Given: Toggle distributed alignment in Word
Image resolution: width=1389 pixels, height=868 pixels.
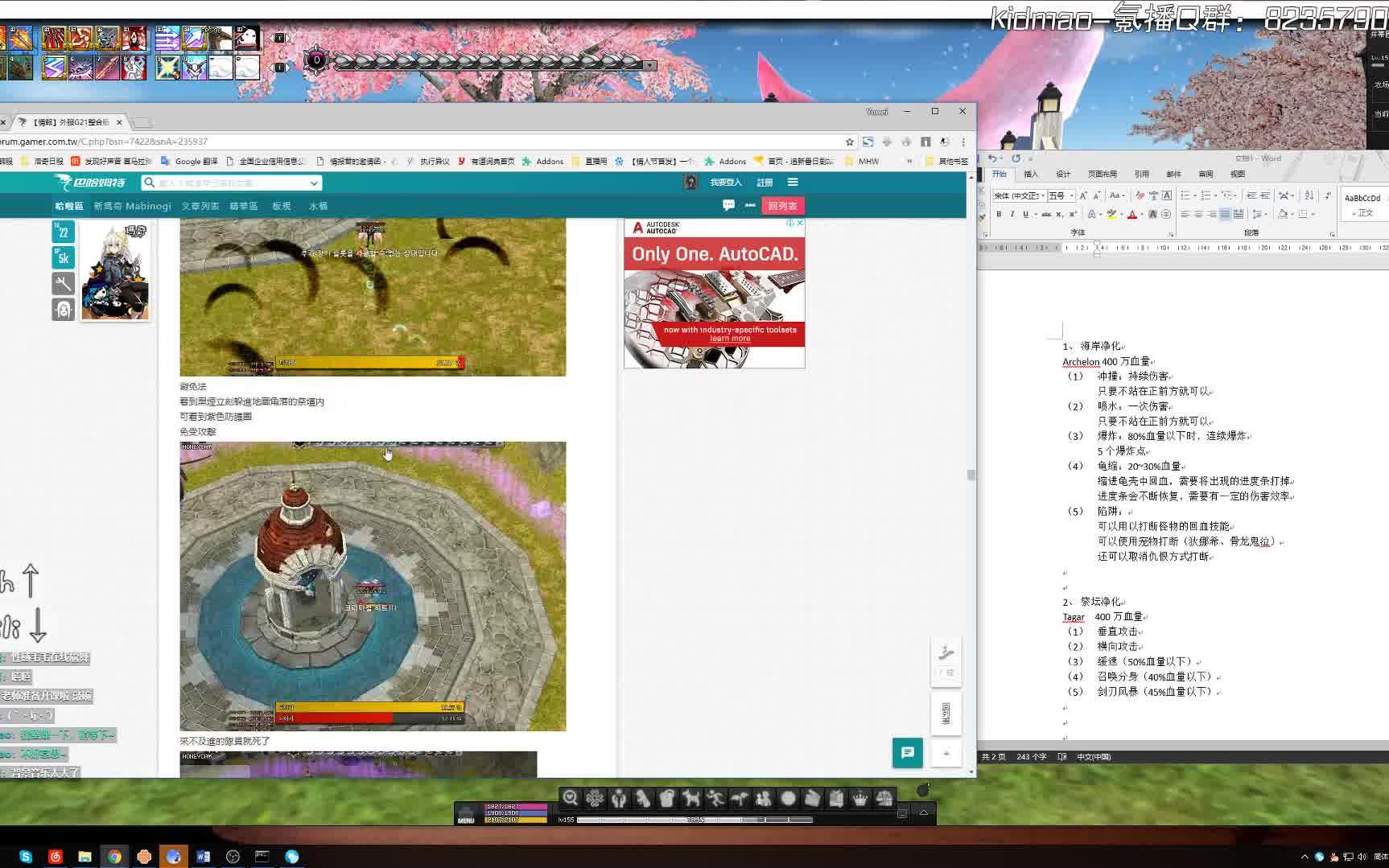Looking at the screenshot, I should click(1238, 214).
